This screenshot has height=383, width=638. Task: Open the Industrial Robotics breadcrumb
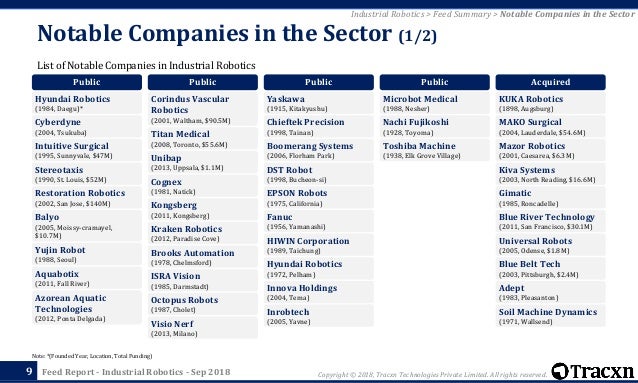pos(387,14)
